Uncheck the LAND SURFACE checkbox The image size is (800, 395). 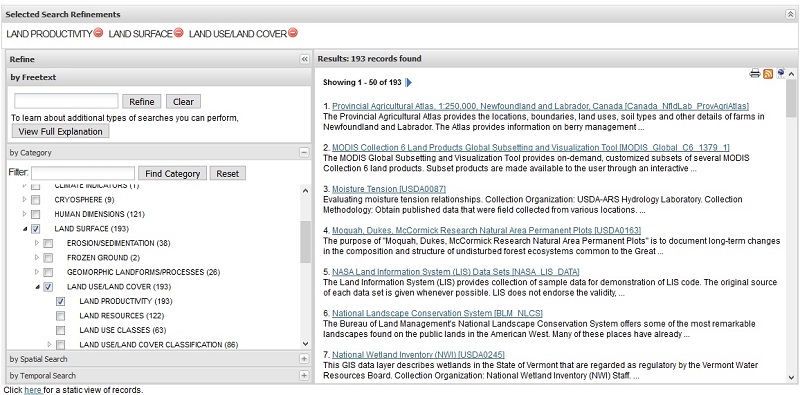(x=35, y=229)
